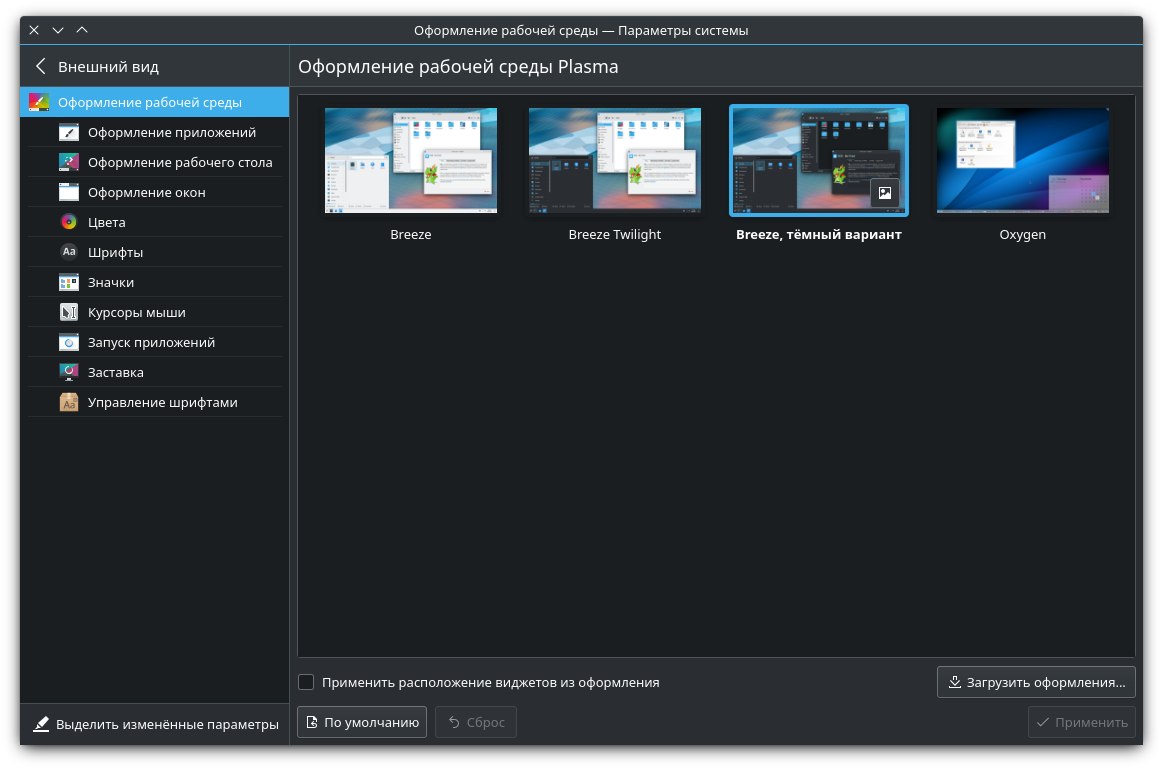Image resolution: width=1163 pixels, height=769 pixels.
Task: Select Управление шрифтами in sidebar
Action: (x=155, y=403)
